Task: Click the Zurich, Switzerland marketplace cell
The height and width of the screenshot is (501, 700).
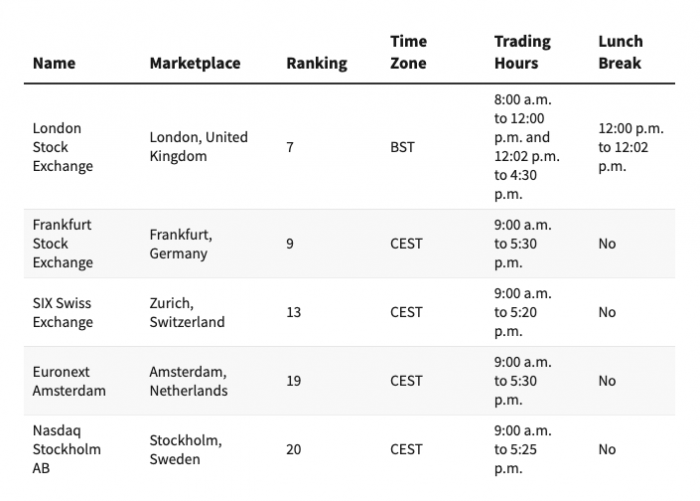Action: click(x=187, y=312)
